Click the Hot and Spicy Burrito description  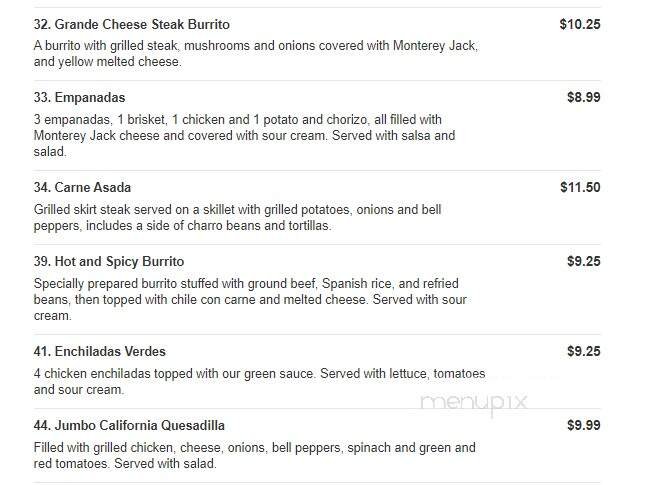click(x=250, y=300)
